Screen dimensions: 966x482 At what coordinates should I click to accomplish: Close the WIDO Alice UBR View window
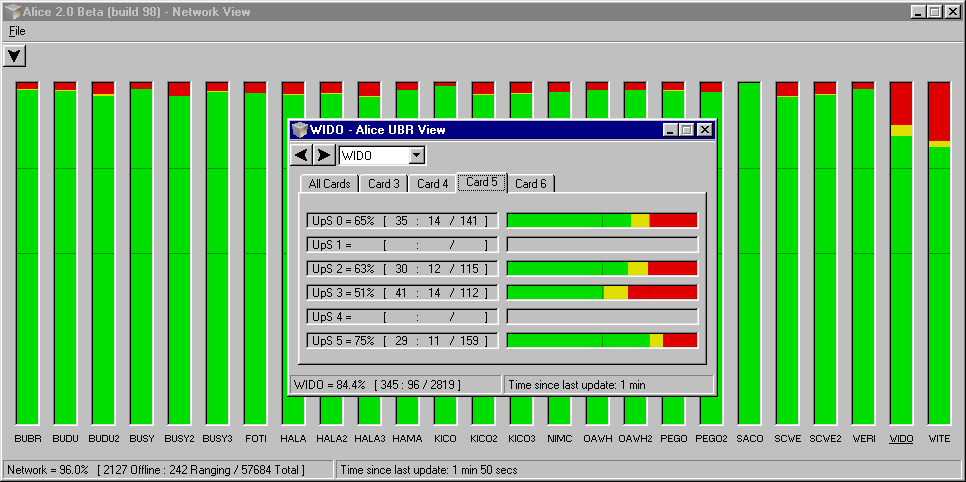coord(705,130)
